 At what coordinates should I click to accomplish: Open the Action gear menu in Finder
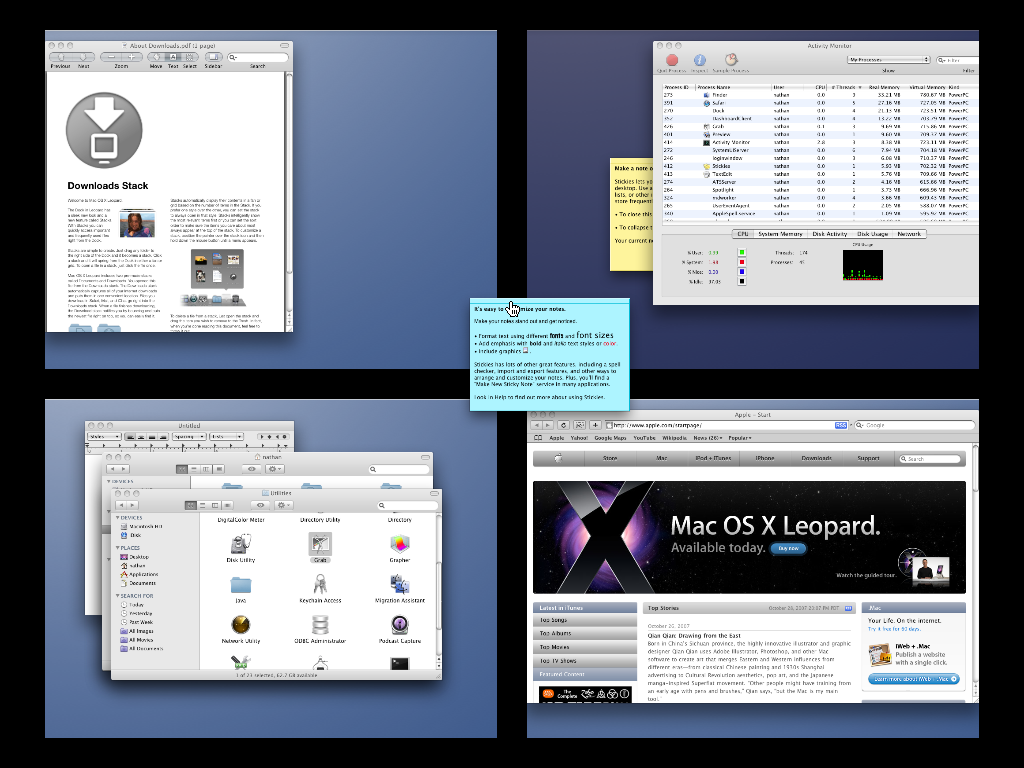281,505
